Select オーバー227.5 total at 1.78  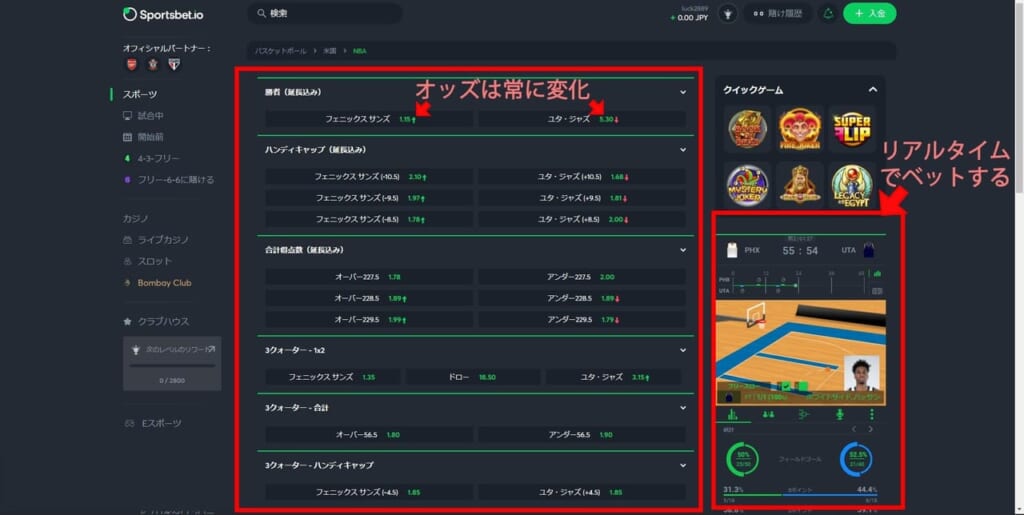pos(369,277)
